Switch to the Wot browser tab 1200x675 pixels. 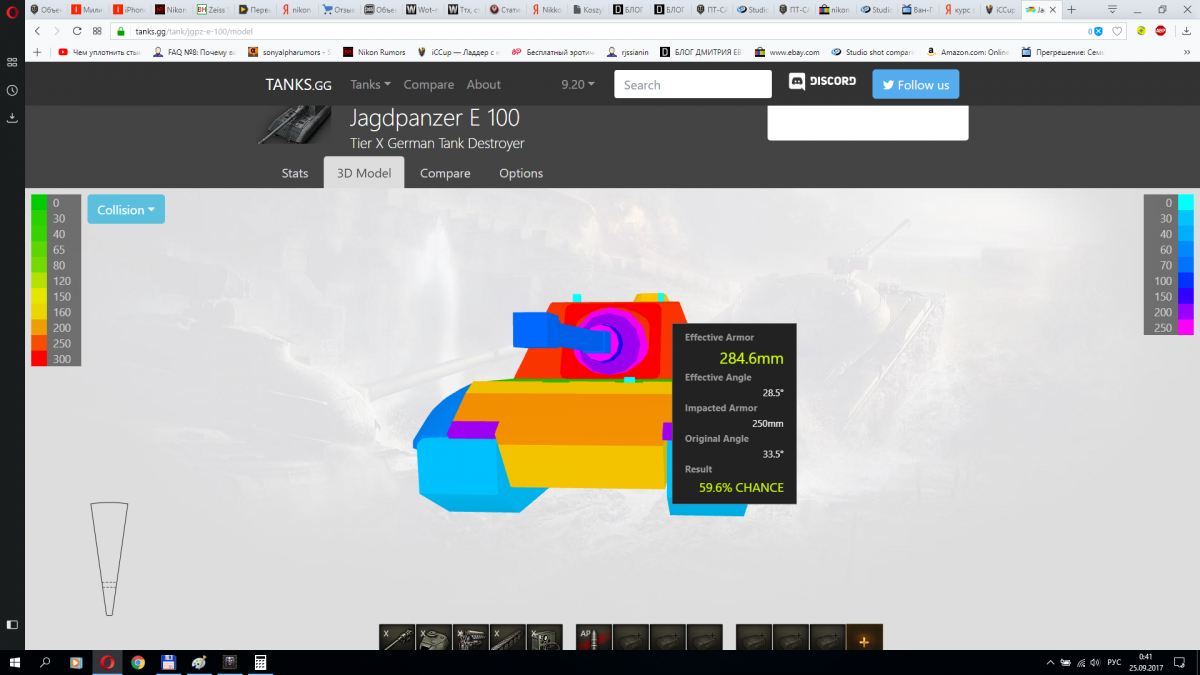[x=423, y=9]
